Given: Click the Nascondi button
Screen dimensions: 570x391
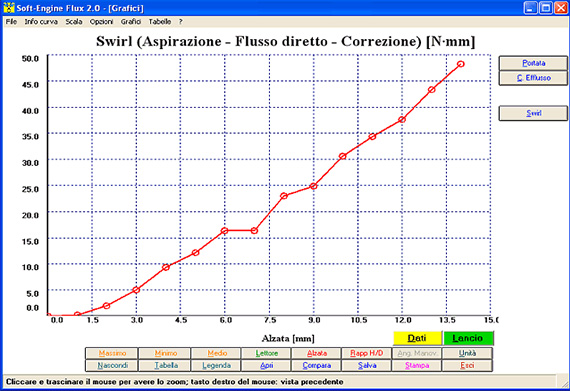Looking at the screenshot, I should click(x=112, y=366).
